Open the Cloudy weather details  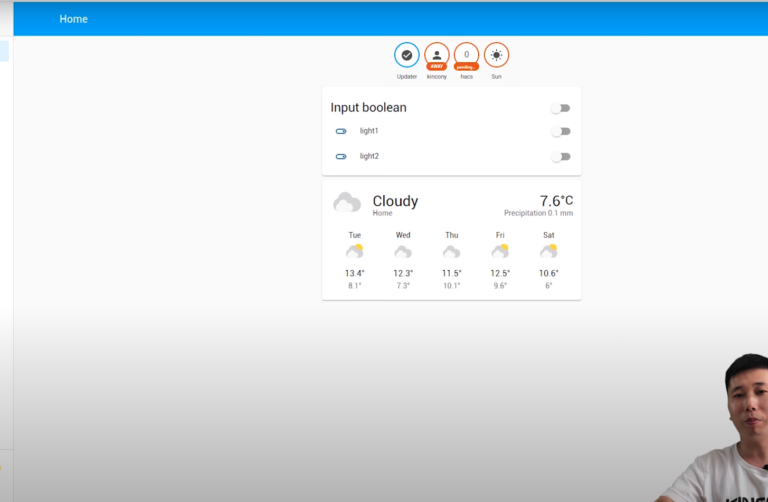pyautogui.click(x=395, y=201)
